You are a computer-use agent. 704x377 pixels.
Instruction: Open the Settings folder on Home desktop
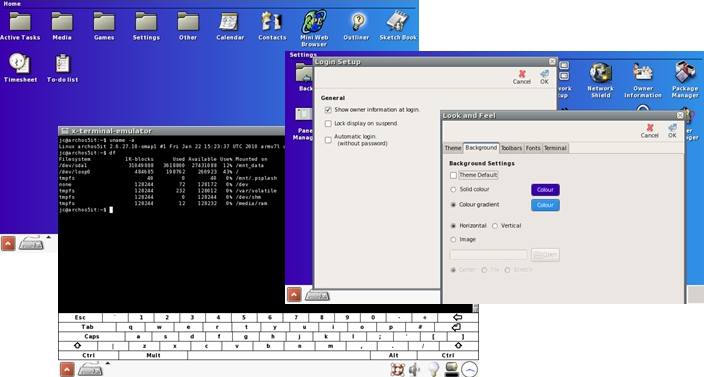point(146,26)
